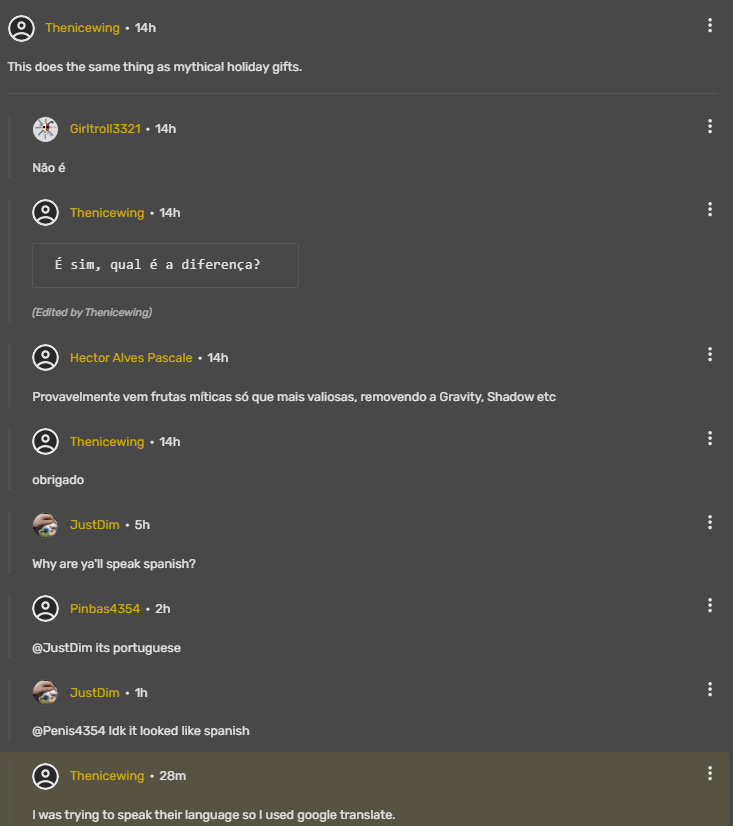Click Thenicewing's avatar on the top comment
This screenshot has height=826, width=733.
point(21,28)
